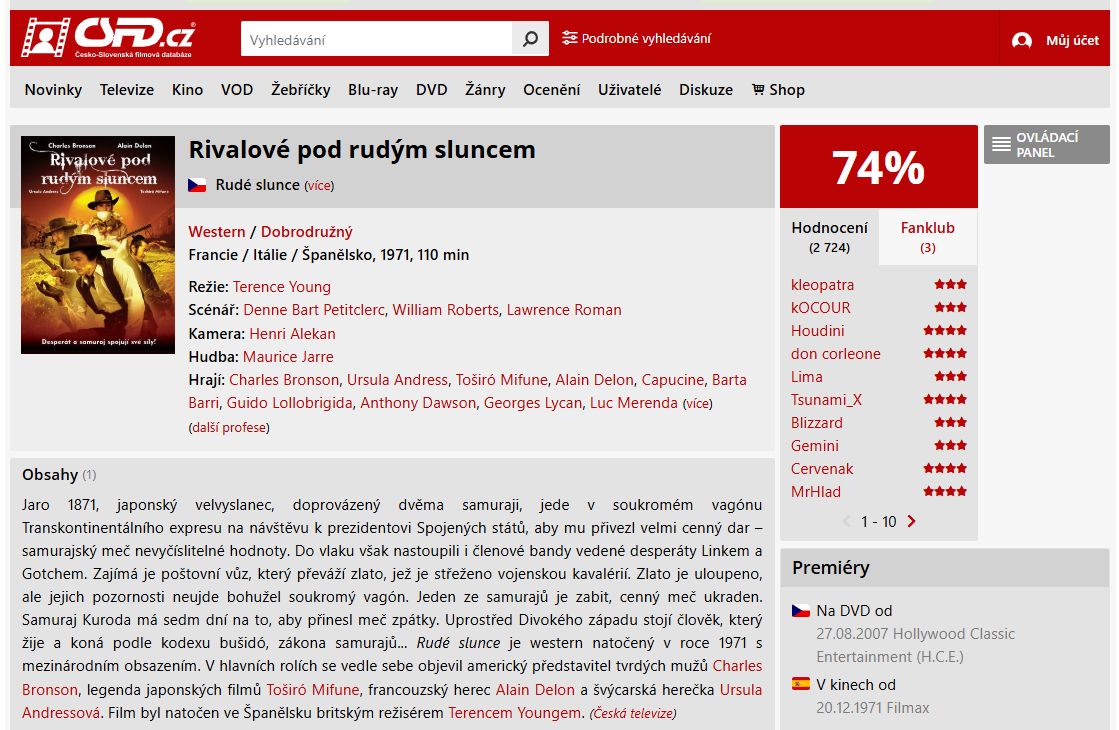Open Luc Merenda actor link
Image resolution: width=1119 pixels, height=730 pixels.
tap(634, 402)
